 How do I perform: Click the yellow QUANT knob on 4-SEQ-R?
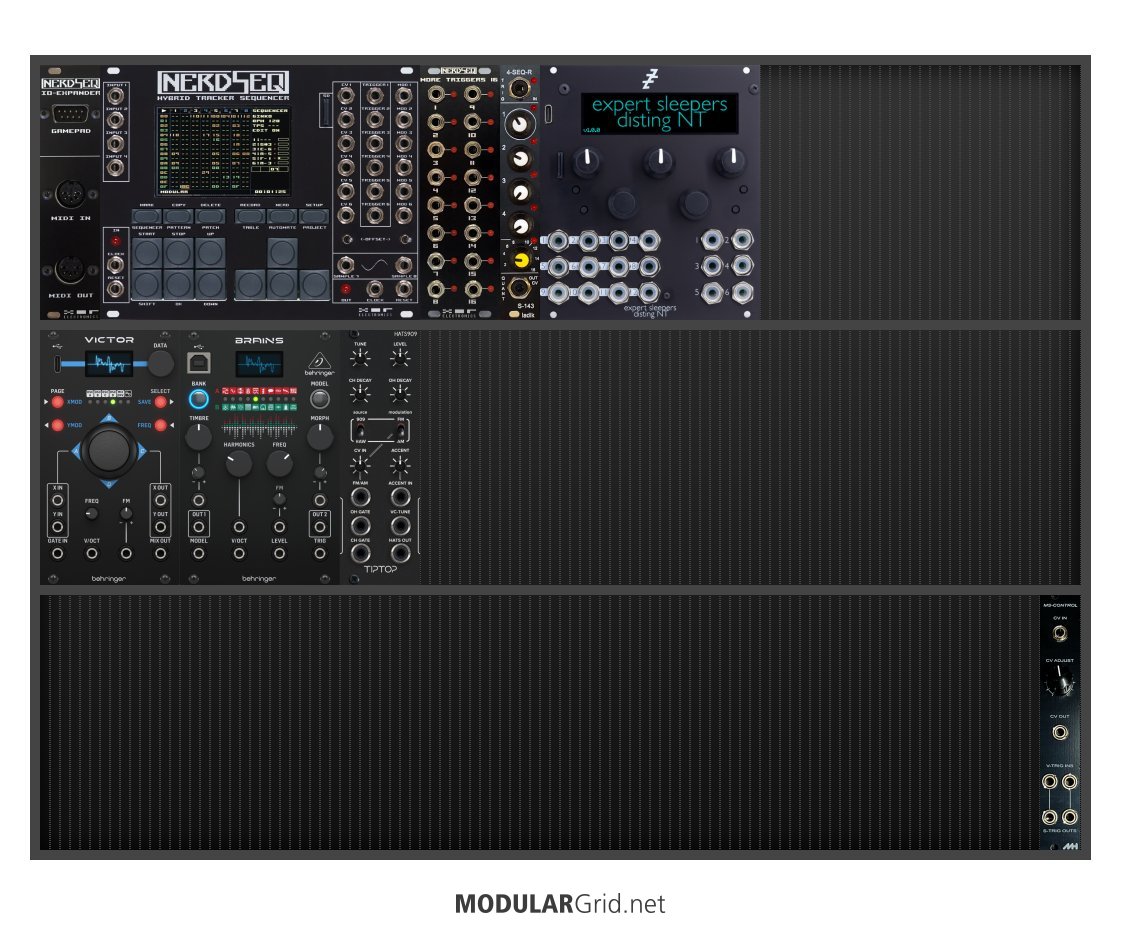(x=521, y=260)
